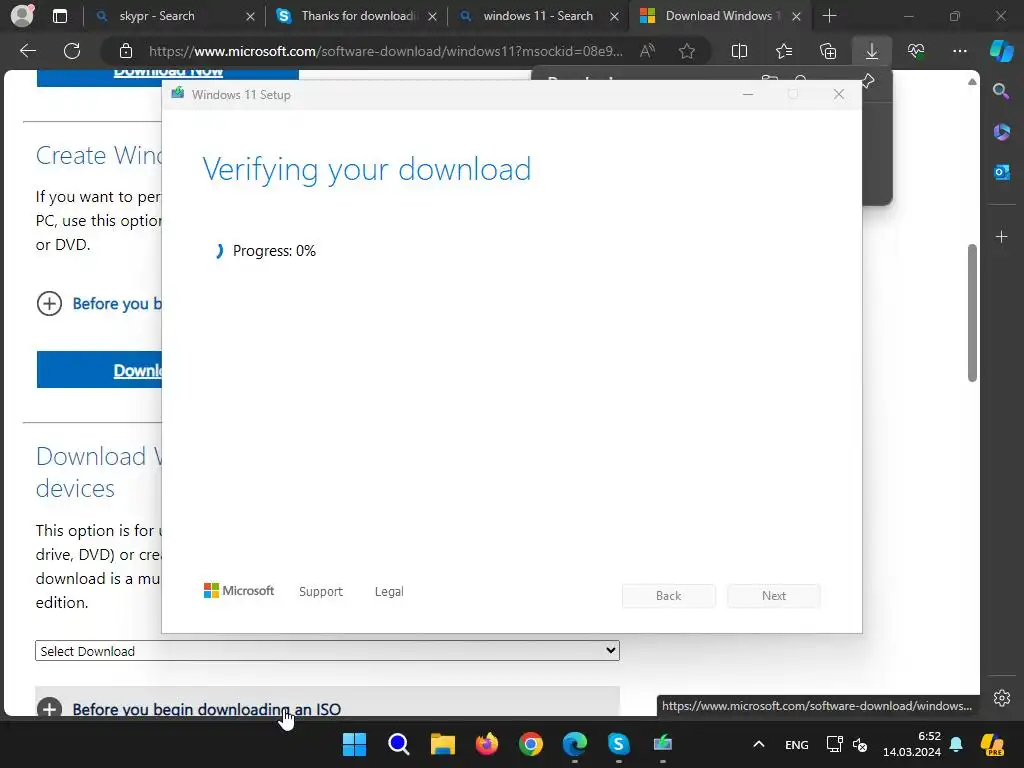Click the browser address bar URL
Image resolution: width=1024 pixels, height=768 pixels.
tap(385, 51)
